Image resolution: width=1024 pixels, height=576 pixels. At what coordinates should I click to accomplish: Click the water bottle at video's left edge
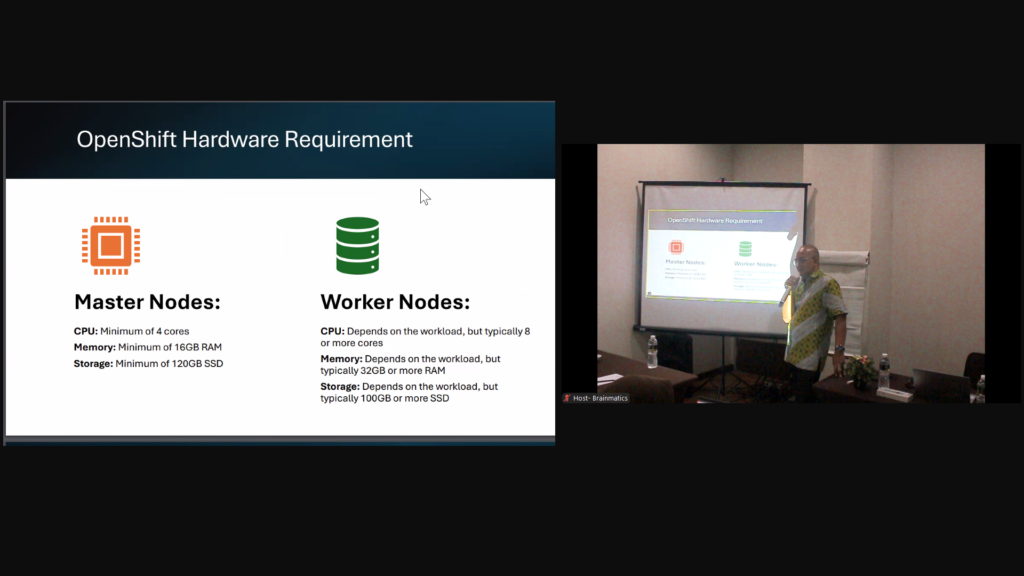pyautogui.click(x=653, y=352)
